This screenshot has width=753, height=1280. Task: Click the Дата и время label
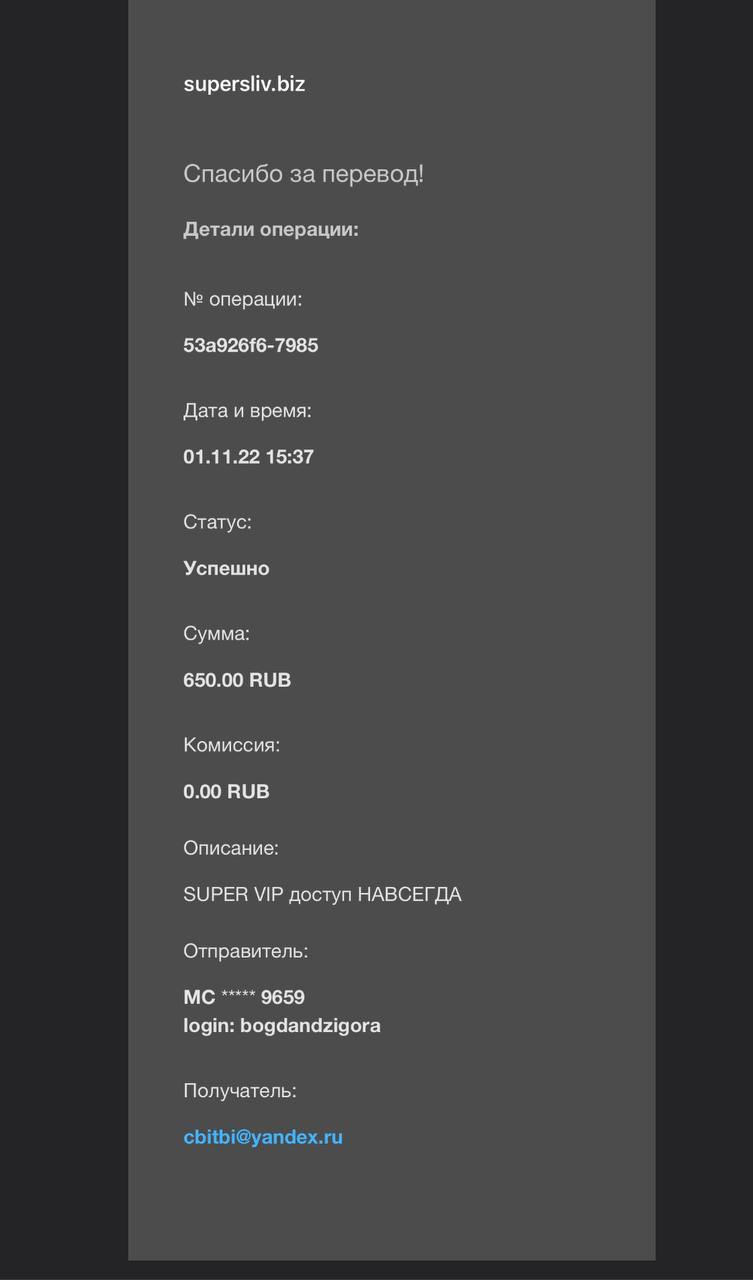click(x=247, y=411)
